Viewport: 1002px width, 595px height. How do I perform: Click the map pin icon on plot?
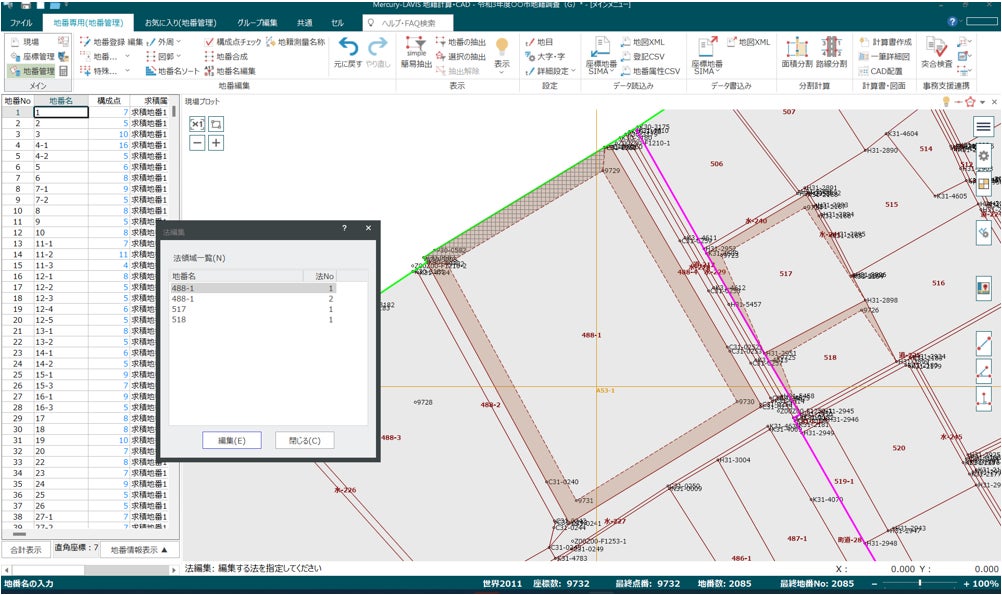pyautogui.click(x=983, y=288)
